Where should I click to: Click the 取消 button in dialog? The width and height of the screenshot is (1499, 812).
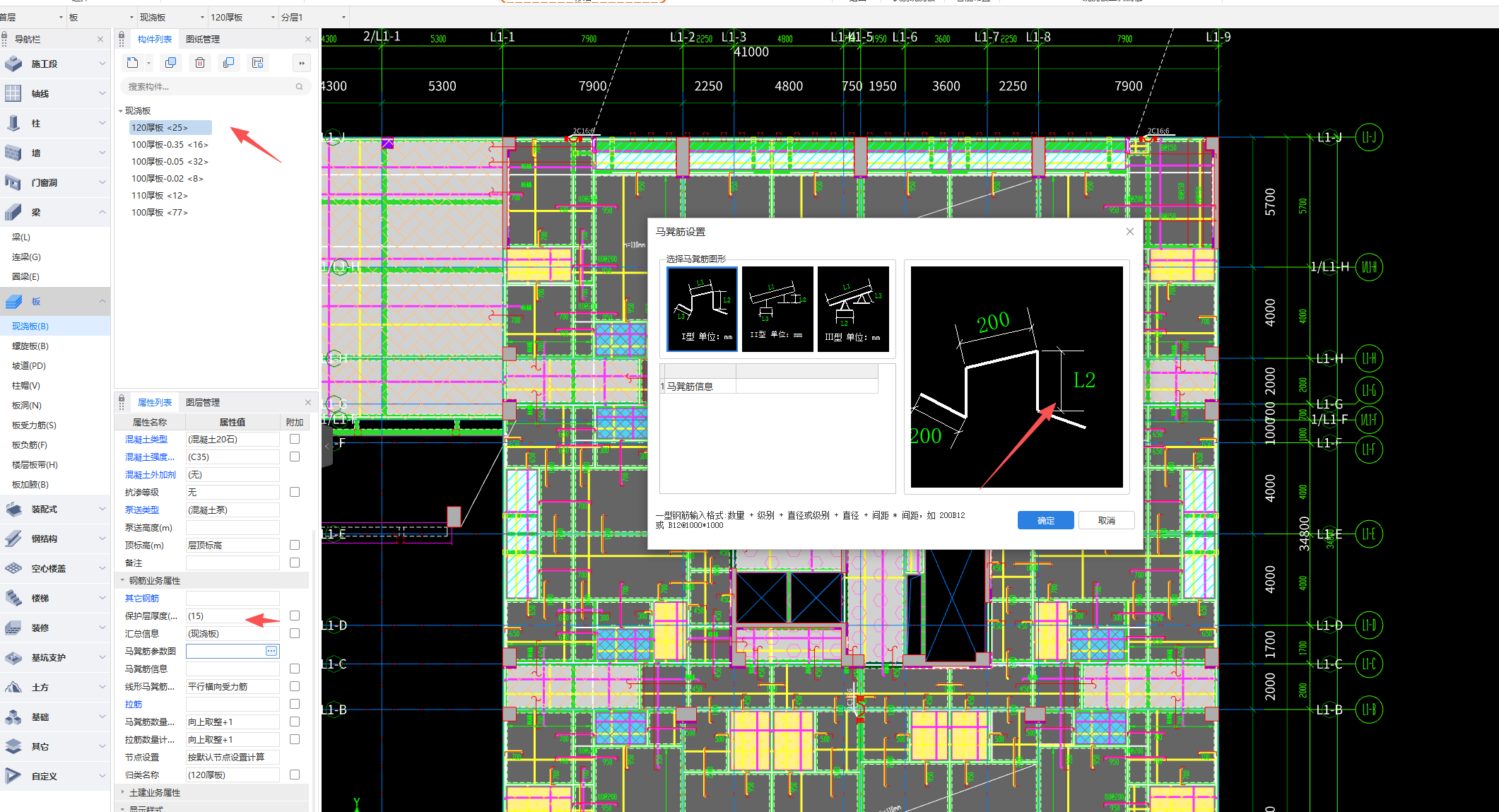pos(1106,520)
